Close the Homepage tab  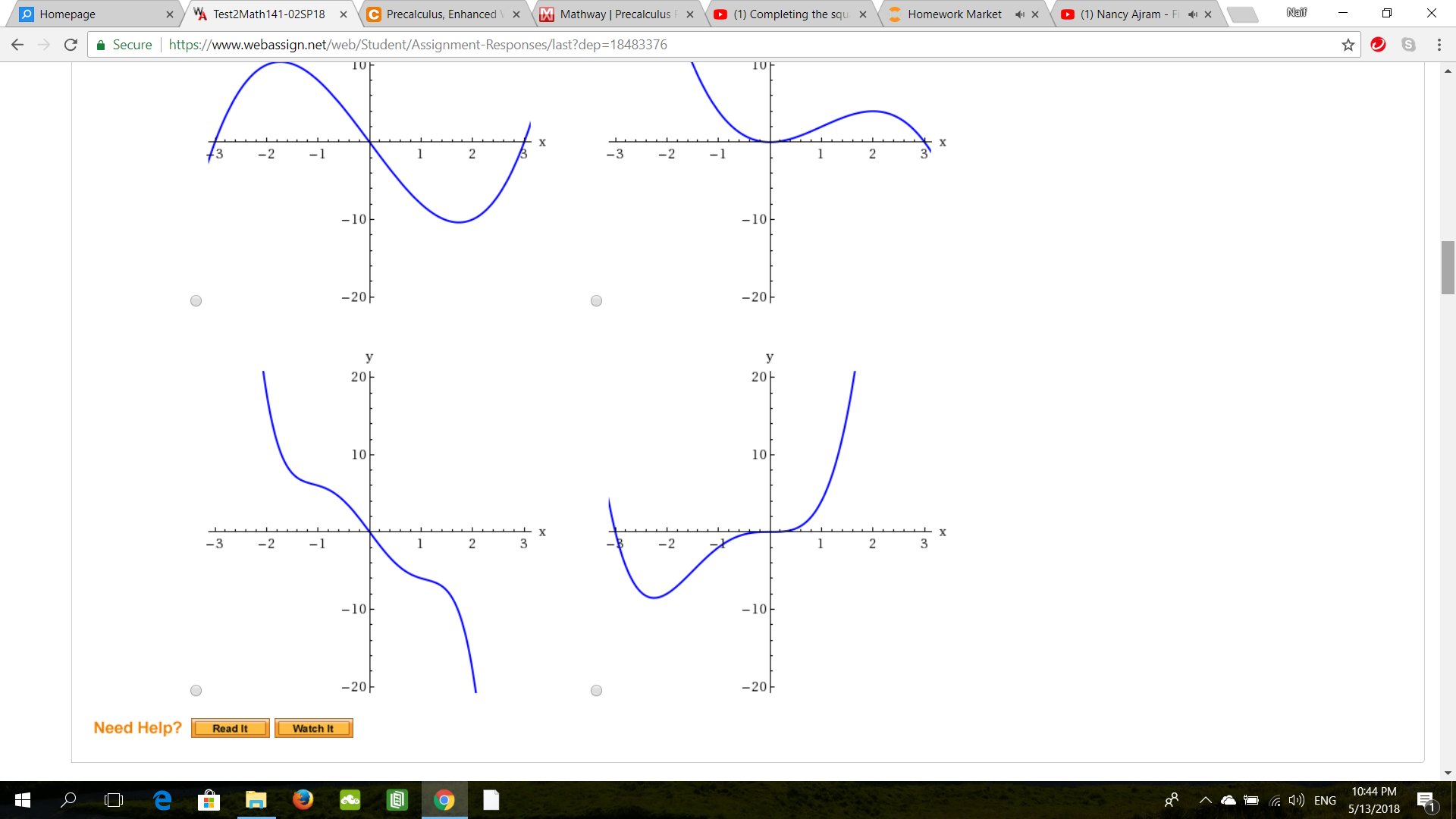click(x=170, y=14)
